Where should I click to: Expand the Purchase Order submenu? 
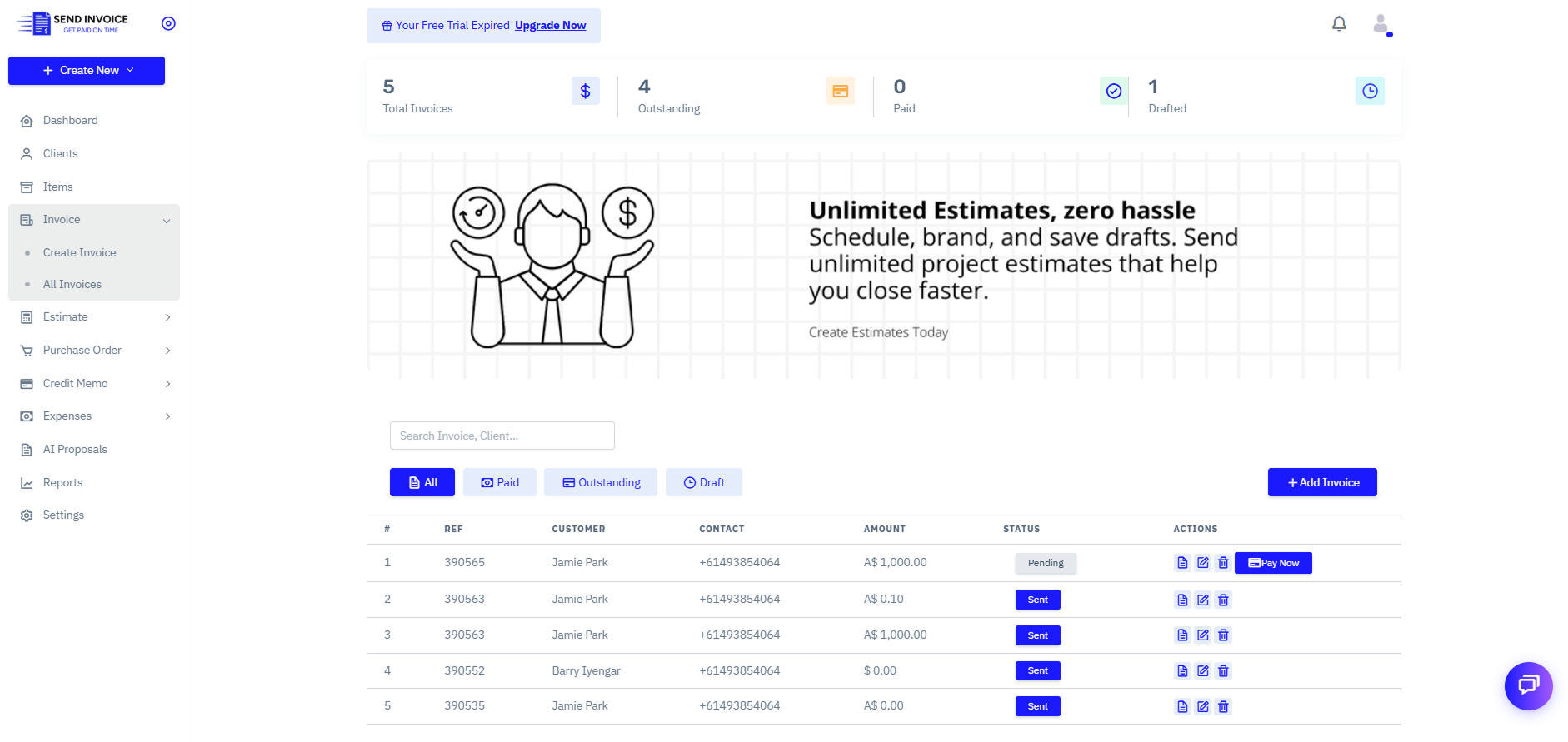[x=167, y=351]
